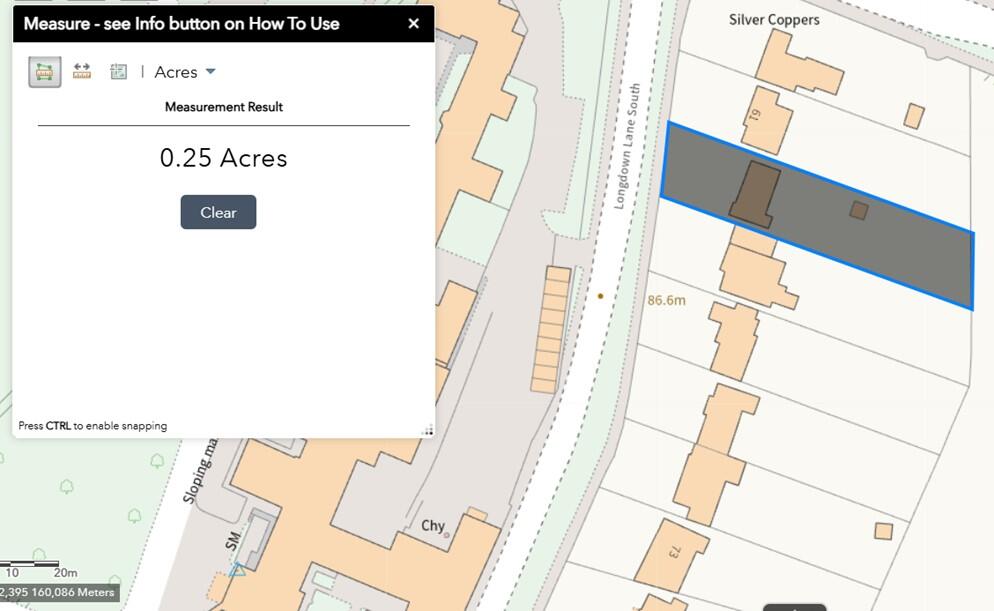Click the 86.6m spot height label
The image size is (994, 611).
[666, 300]
